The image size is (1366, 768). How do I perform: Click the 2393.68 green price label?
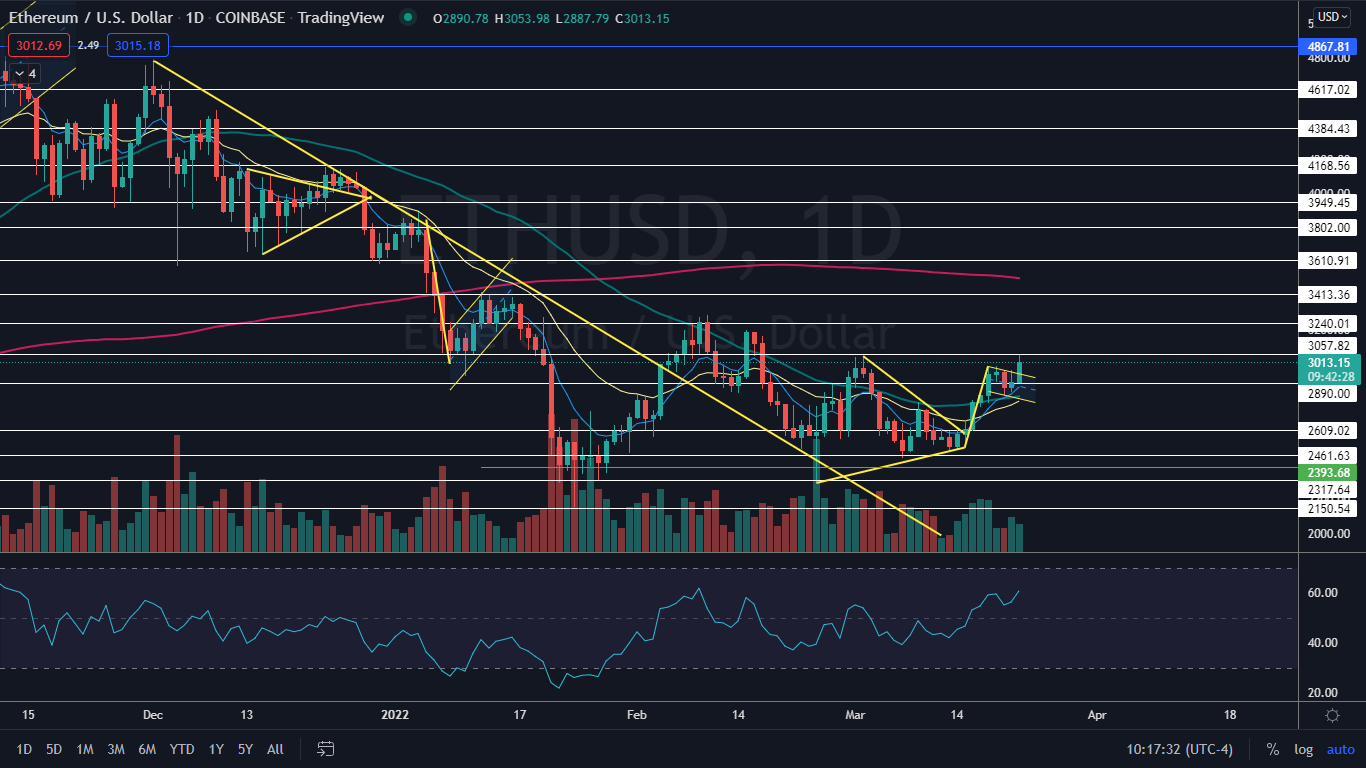pyautogui.click(x=1329, y=473)
